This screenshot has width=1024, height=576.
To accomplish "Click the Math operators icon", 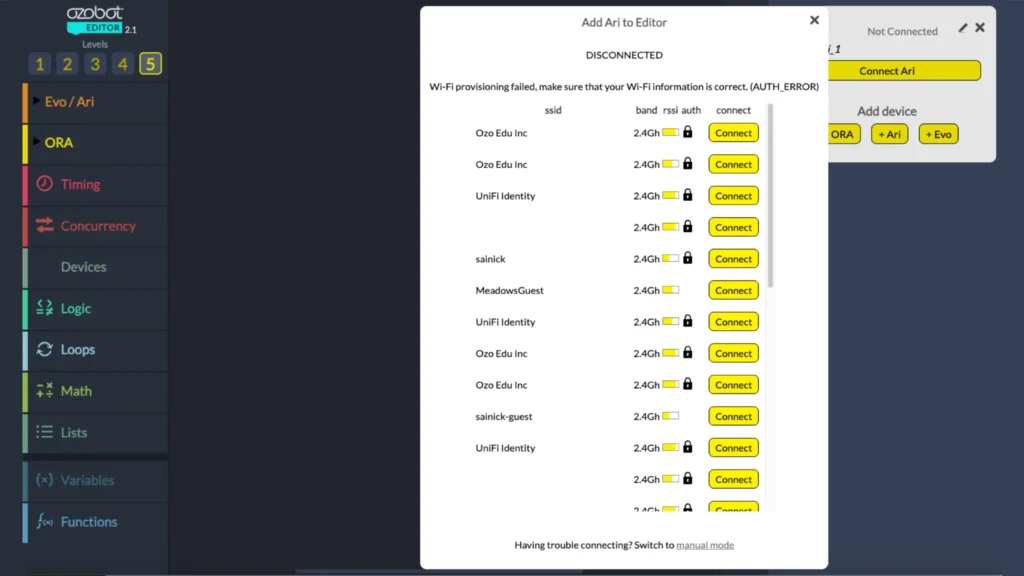I will (x=44, y=391).
